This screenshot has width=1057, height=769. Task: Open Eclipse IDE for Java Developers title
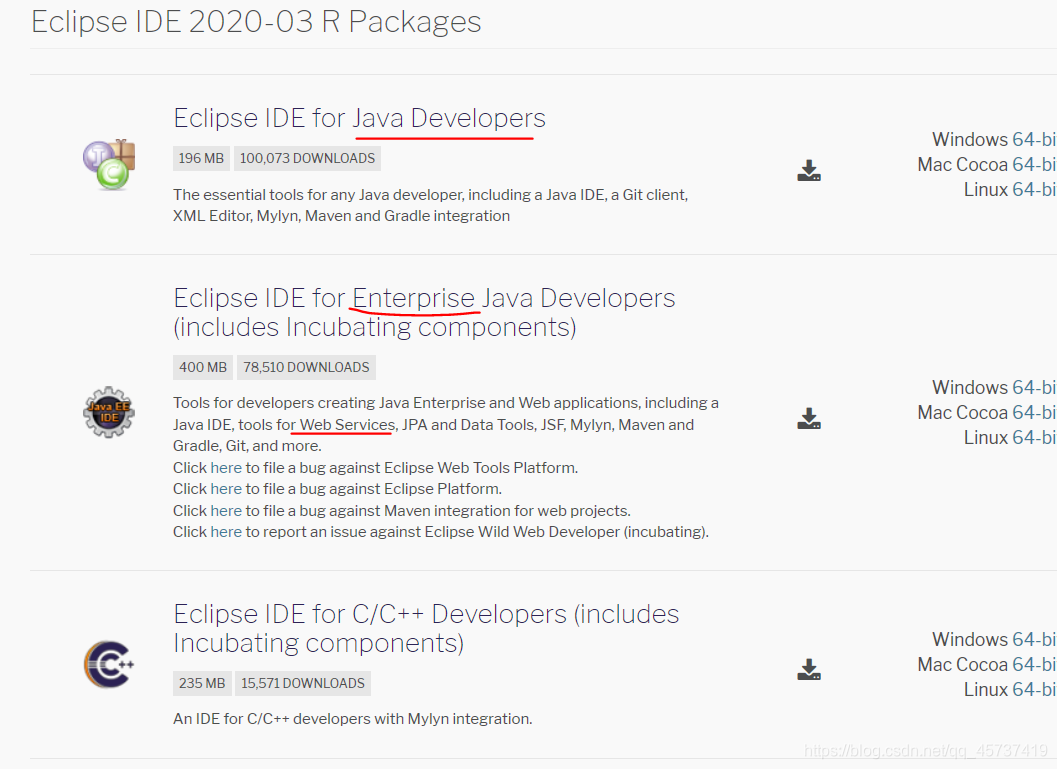tap(359, 118)
